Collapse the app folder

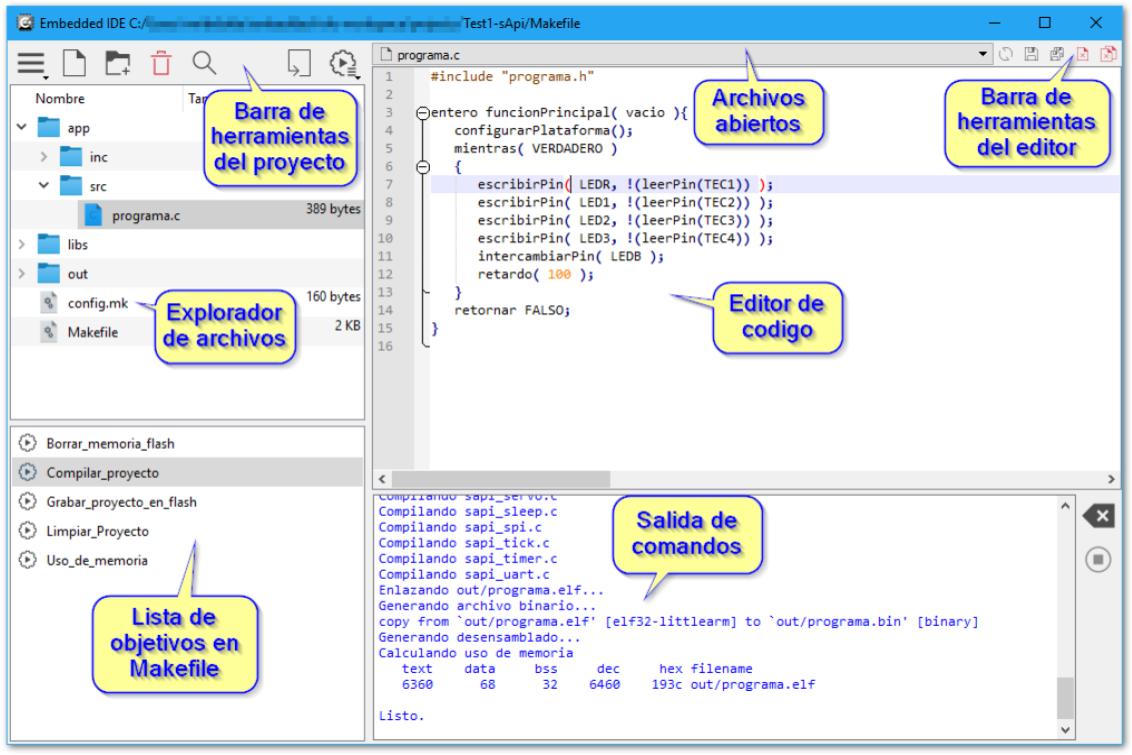pyautogui.click(x=22, y=128)
